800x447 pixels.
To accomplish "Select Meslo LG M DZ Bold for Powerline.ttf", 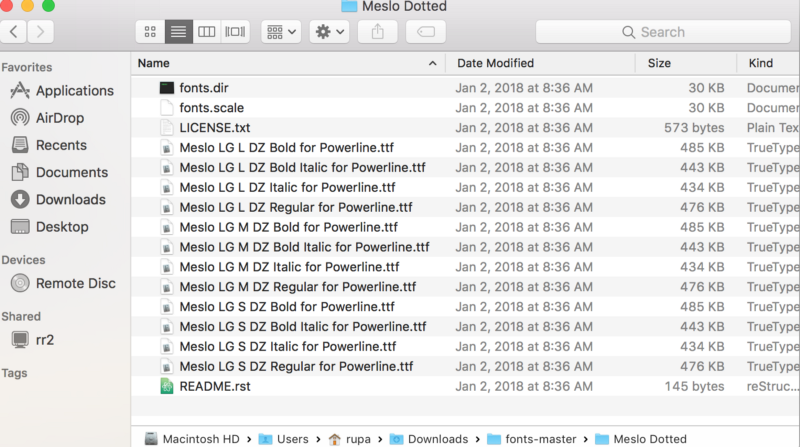I will coord(288,227).
